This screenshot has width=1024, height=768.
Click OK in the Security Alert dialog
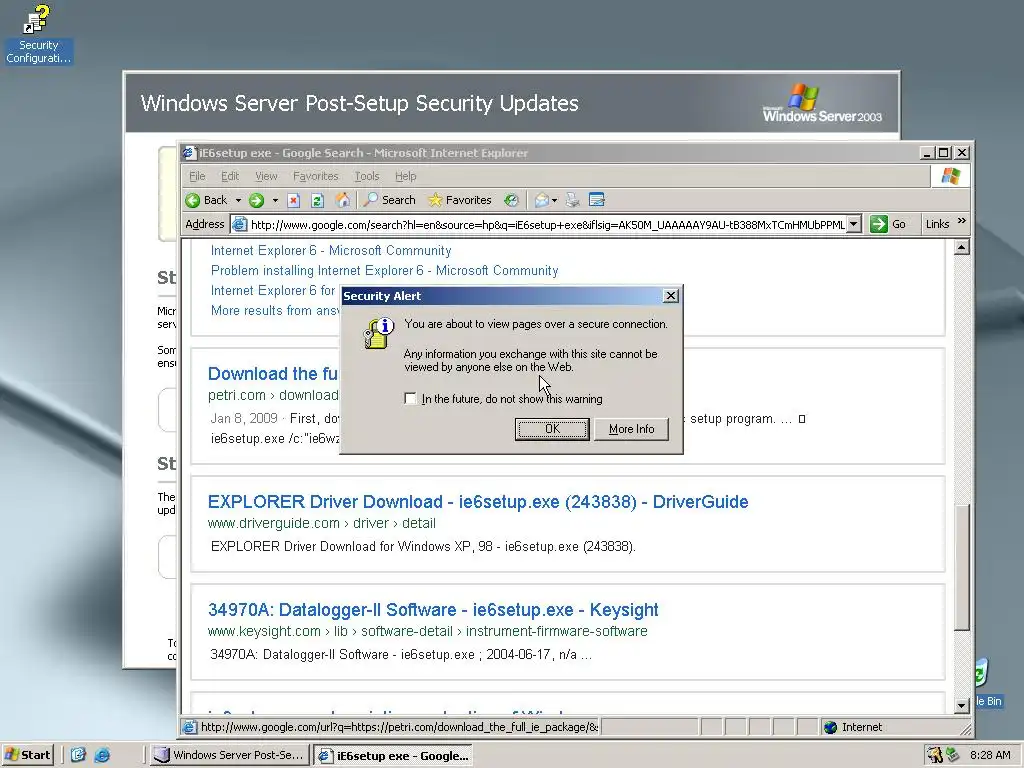tap(552, 429)
